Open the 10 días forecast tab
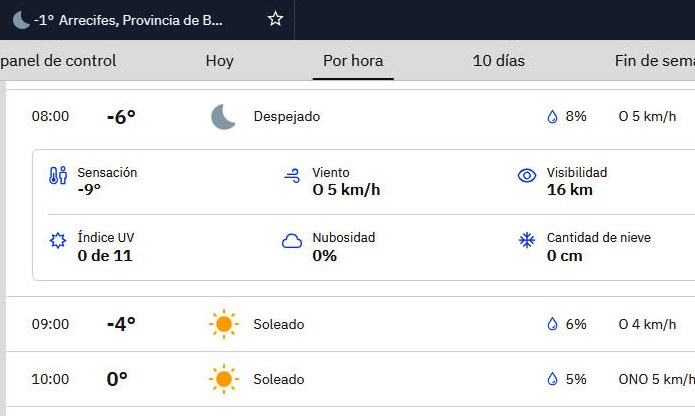The height and width of the screenshot is (416, 695). coord(498,61)
